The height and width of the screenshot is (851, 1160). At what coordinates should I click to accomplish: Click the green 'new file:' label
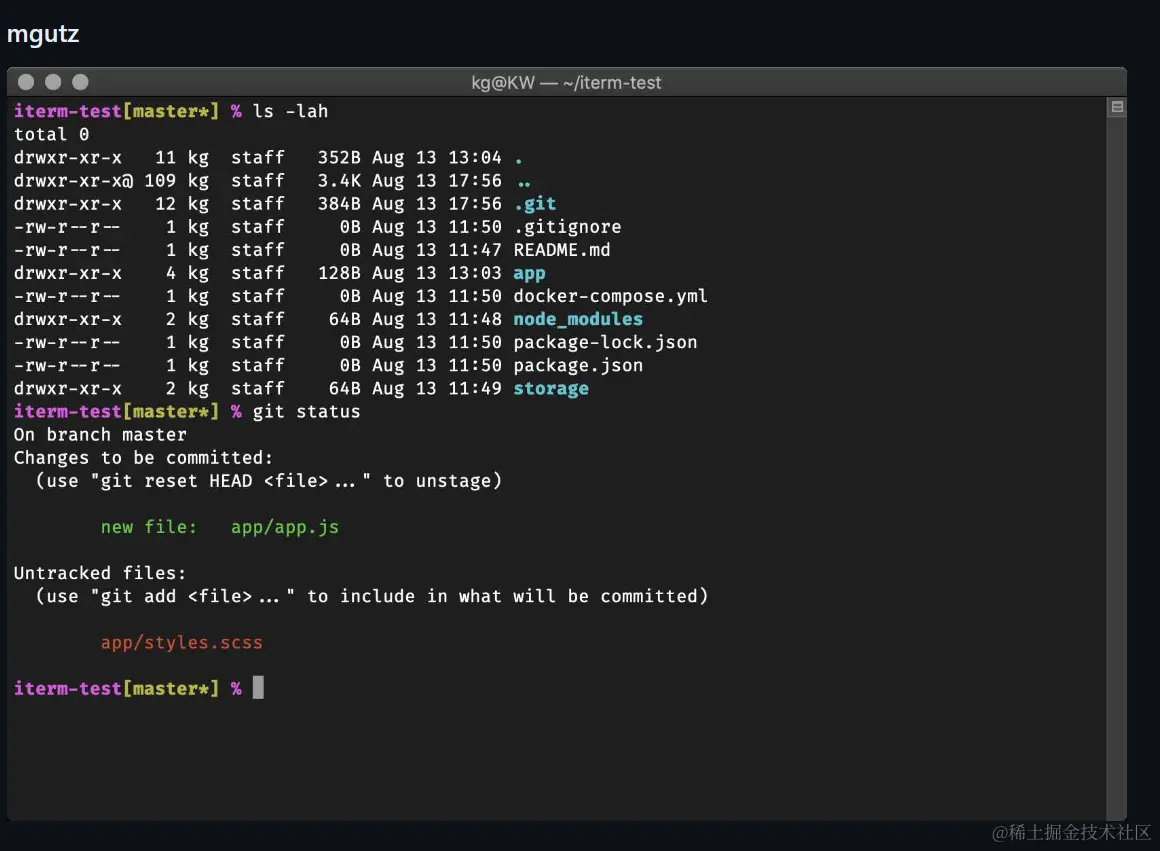pyautogui.click(x=149, y=527)
